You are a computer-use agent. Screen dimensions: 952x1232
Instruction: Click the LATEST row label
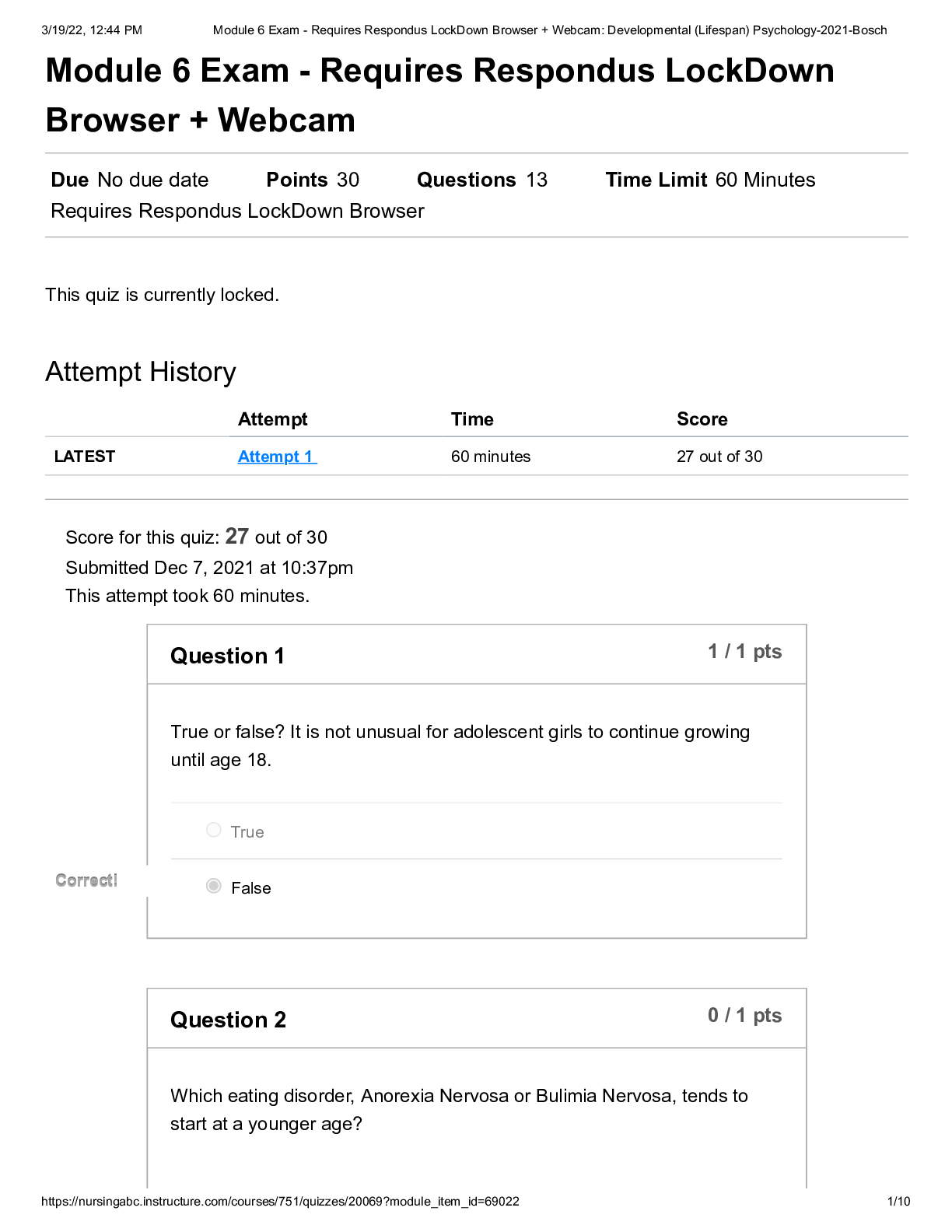(85, 457)
